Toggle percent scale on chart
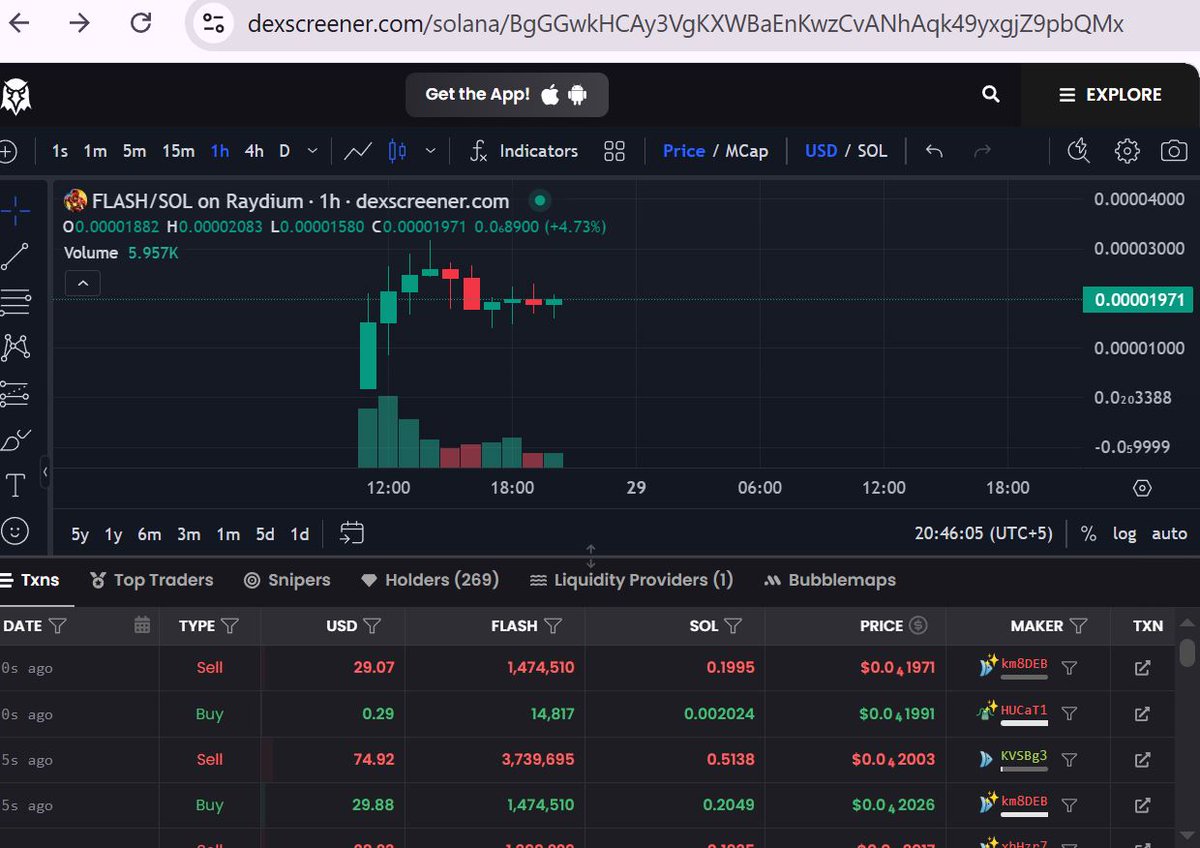Image resolution: width=1200 pixels, height=848 pixels. [1088, 534]
